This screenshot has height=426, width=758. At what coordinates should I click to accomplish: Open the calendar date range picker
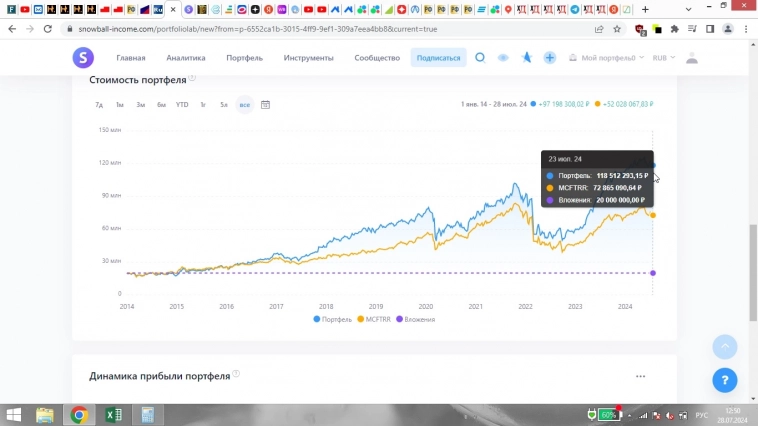click(x=265, y=104)
